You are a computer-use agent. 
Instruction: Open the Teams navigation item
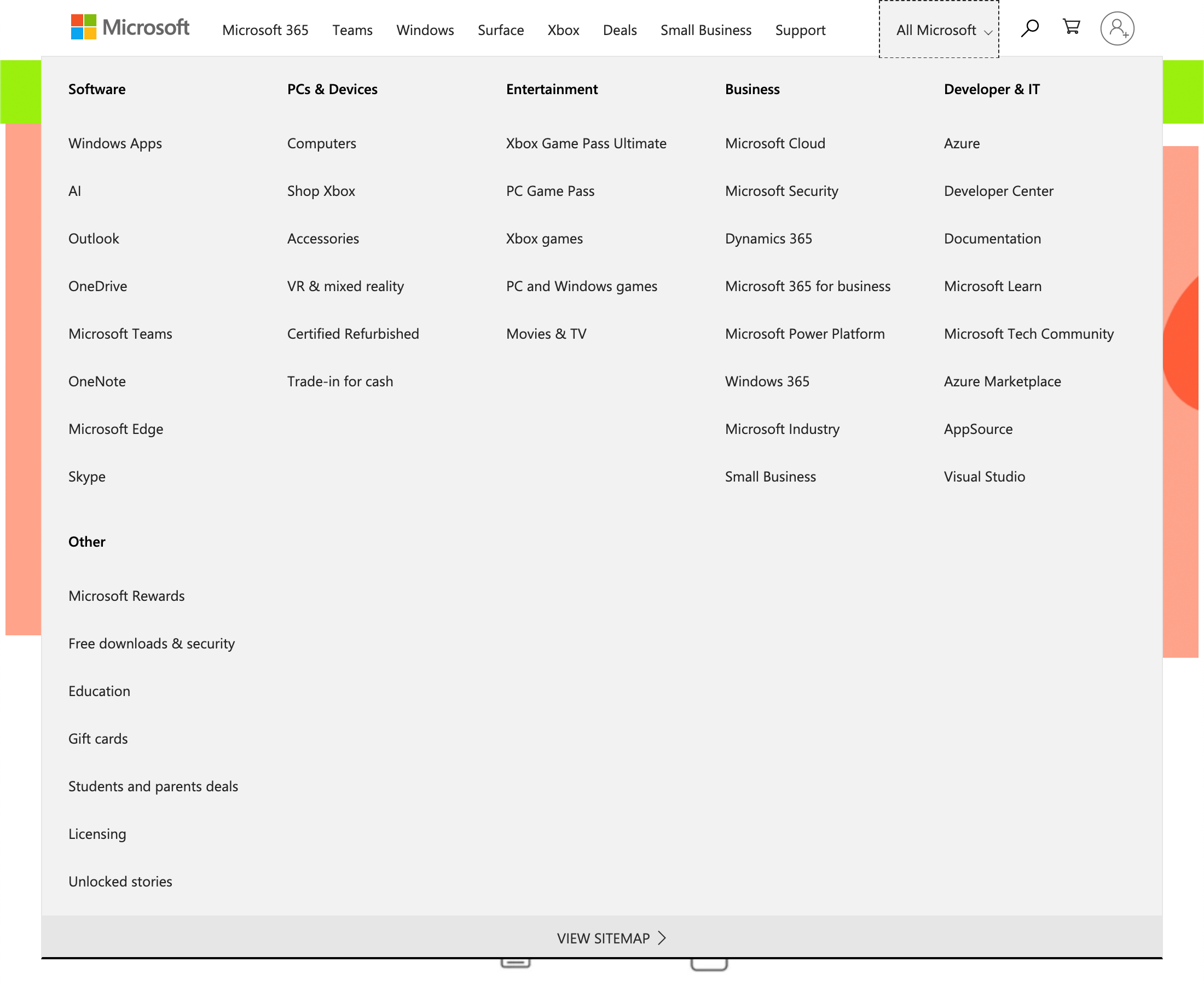[x=352, y=30]
